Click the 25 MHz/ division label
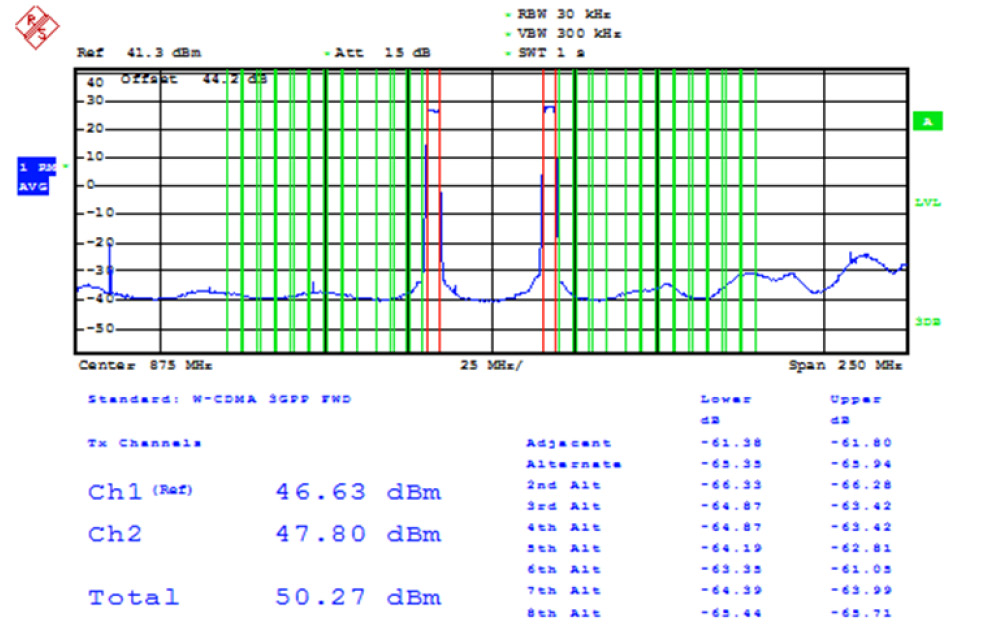This screenshot has width=987, height=633. 490,366
